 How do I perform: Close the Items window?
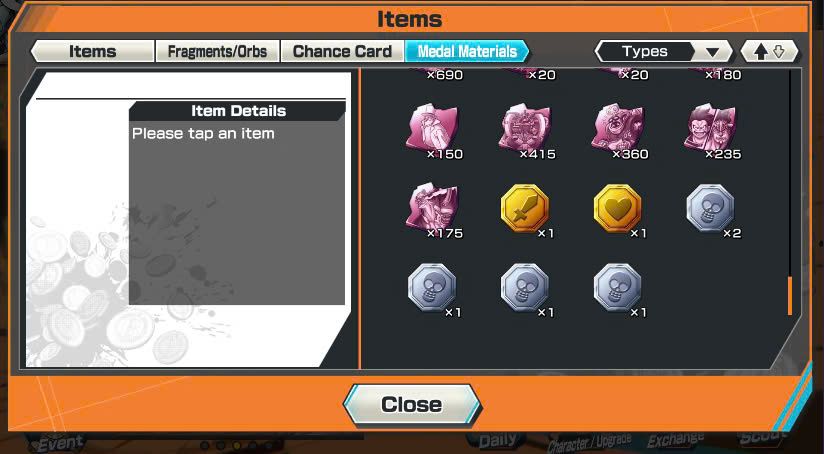[x=412, y=405]
